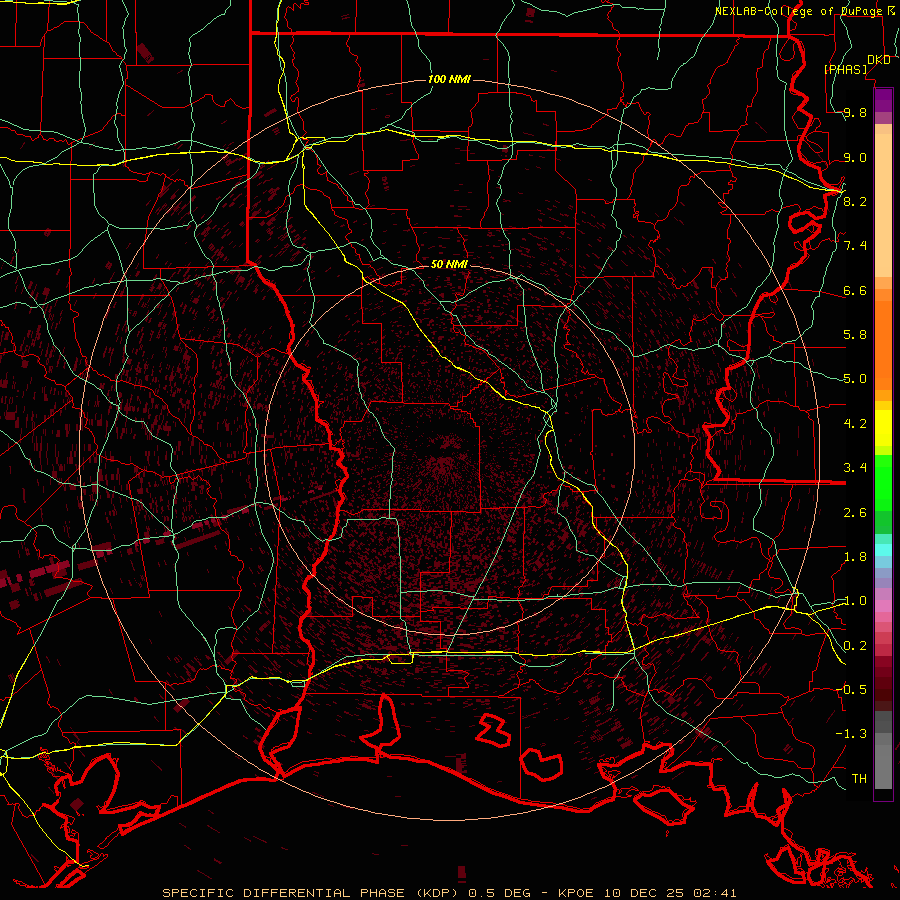Click the TH label on the color scale
Screen dimensions: 900x900
[x=859, y=779]
